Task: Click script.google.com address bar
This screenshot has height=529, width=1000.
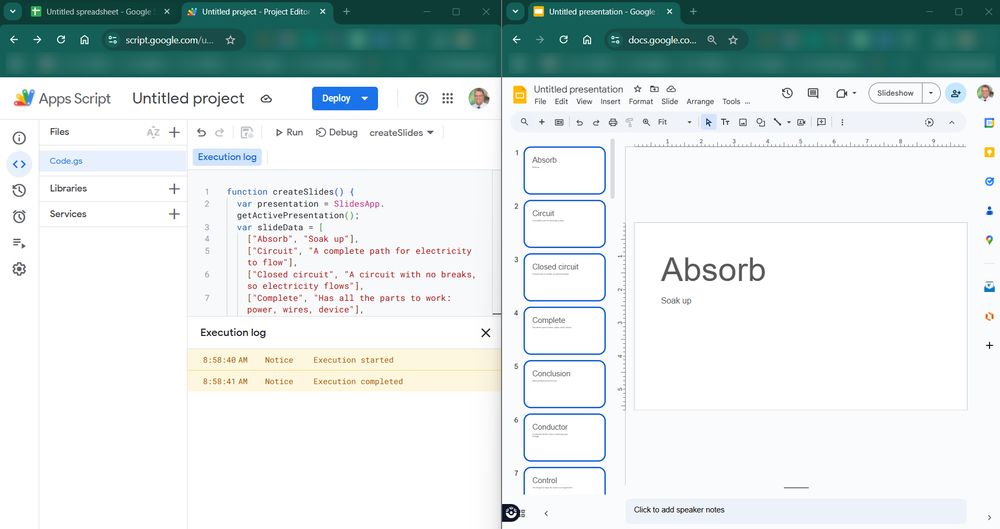Action: point(170,40)
